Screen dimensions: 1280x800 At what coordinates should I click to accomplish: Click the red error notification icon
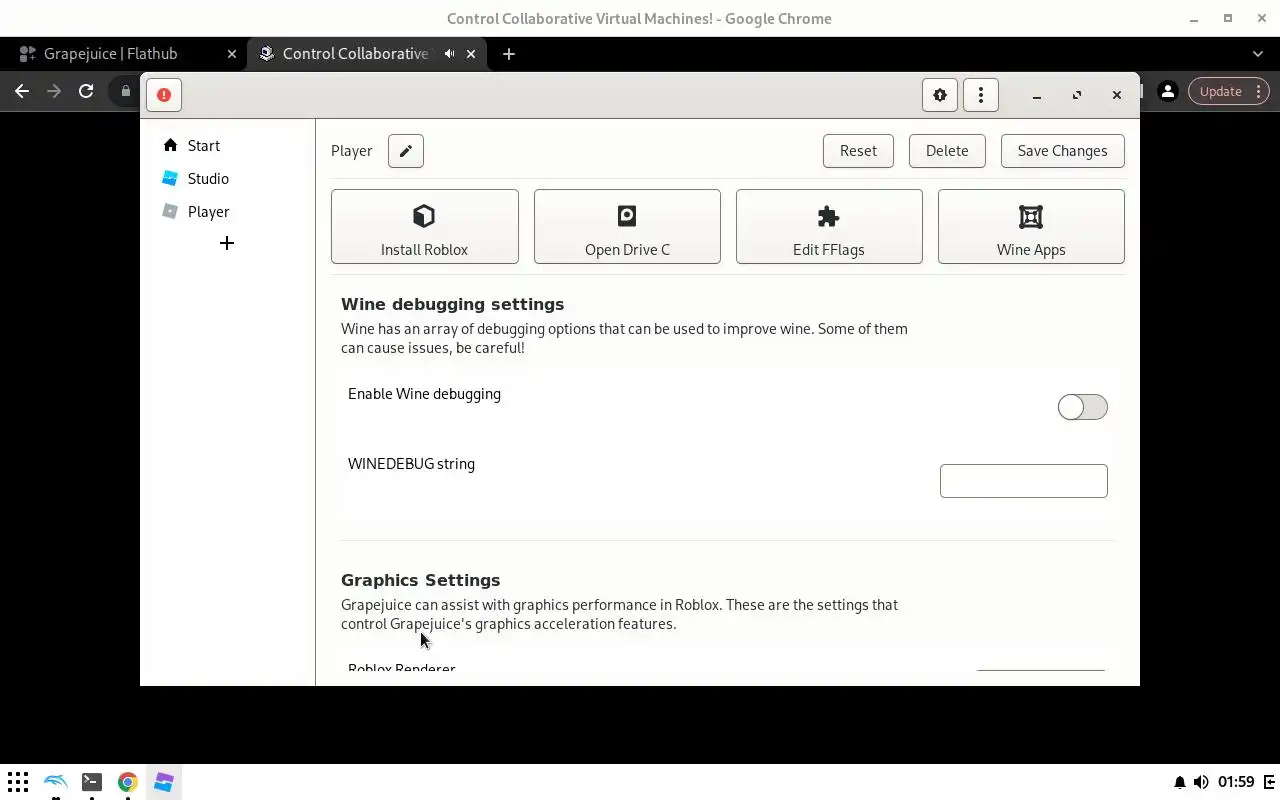click(164, 95)
